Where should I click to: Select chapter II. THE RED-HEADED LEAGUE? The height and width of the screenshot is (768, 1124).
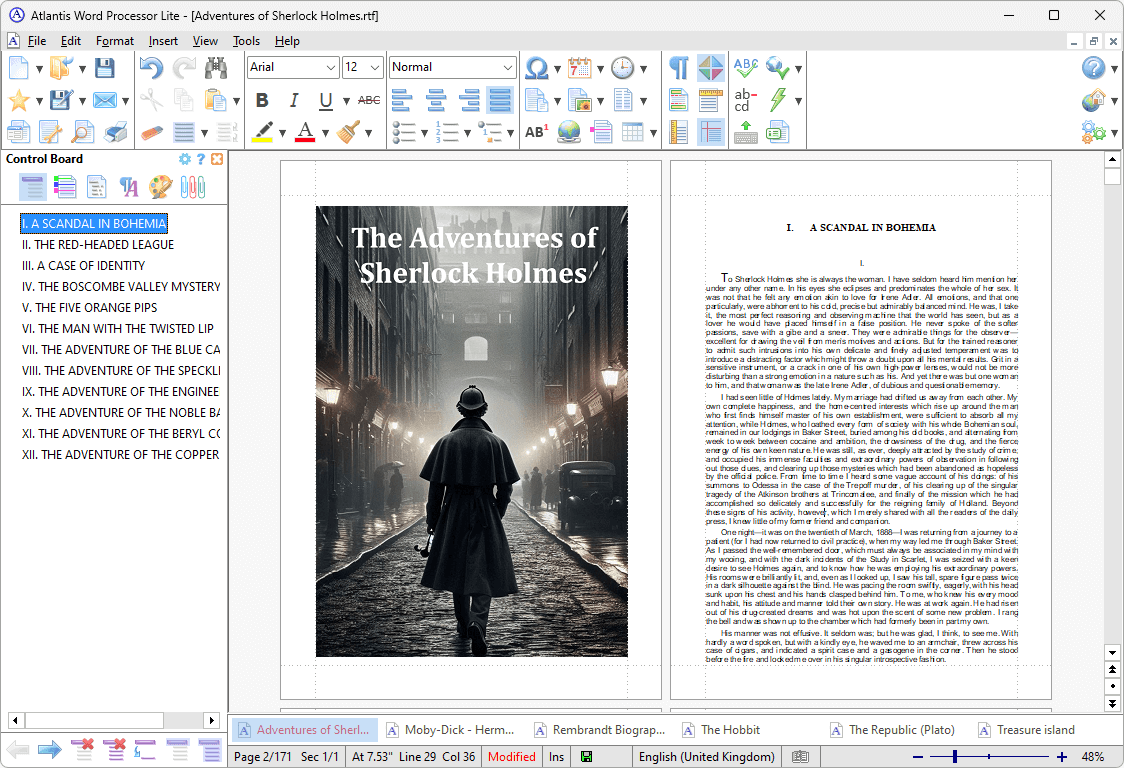[x=98, y=244]
